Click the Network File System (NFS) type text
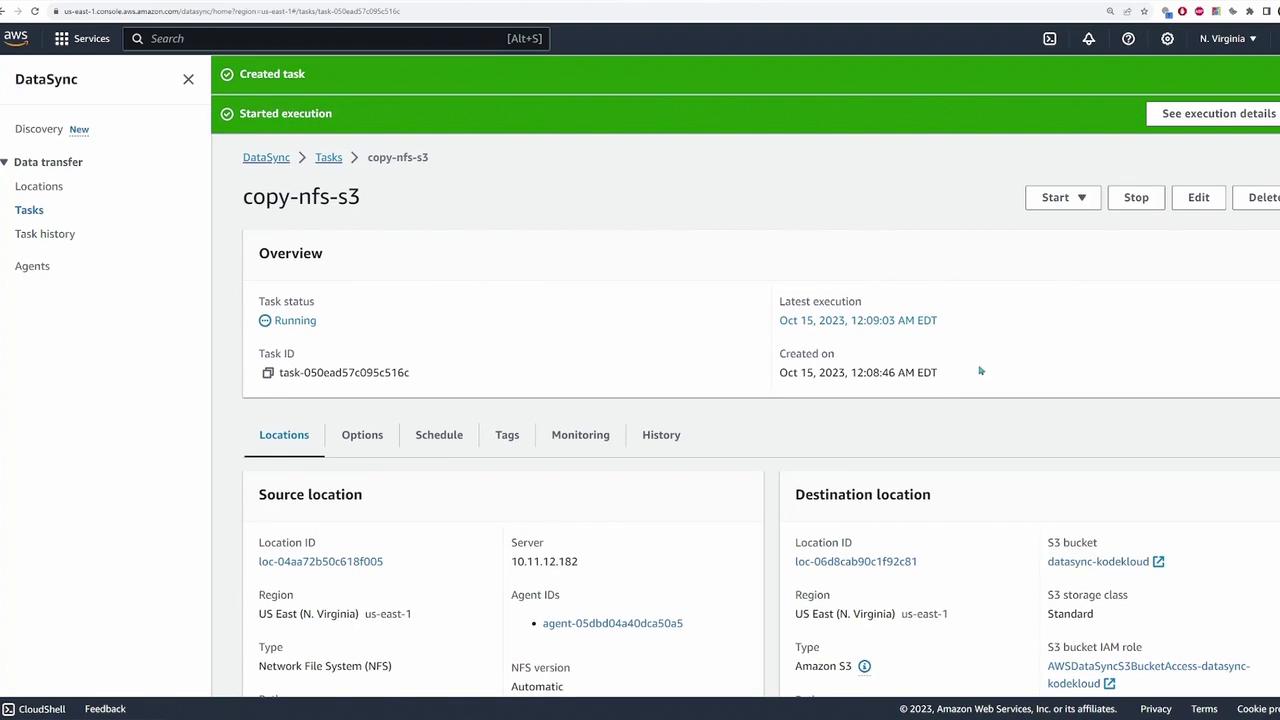This screenshot has width=1280, height=720. (x=325, y=666)
